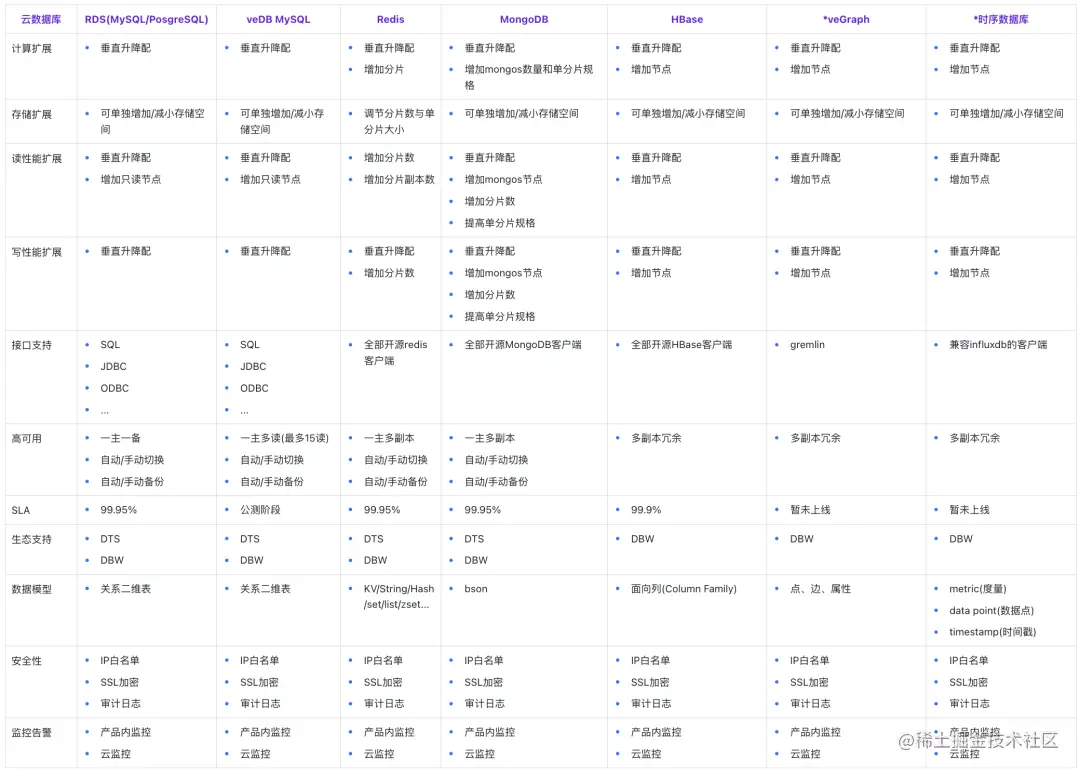1080x772 pixels.
Task: Click the *veGraph column header
Action: click(846, 19)
